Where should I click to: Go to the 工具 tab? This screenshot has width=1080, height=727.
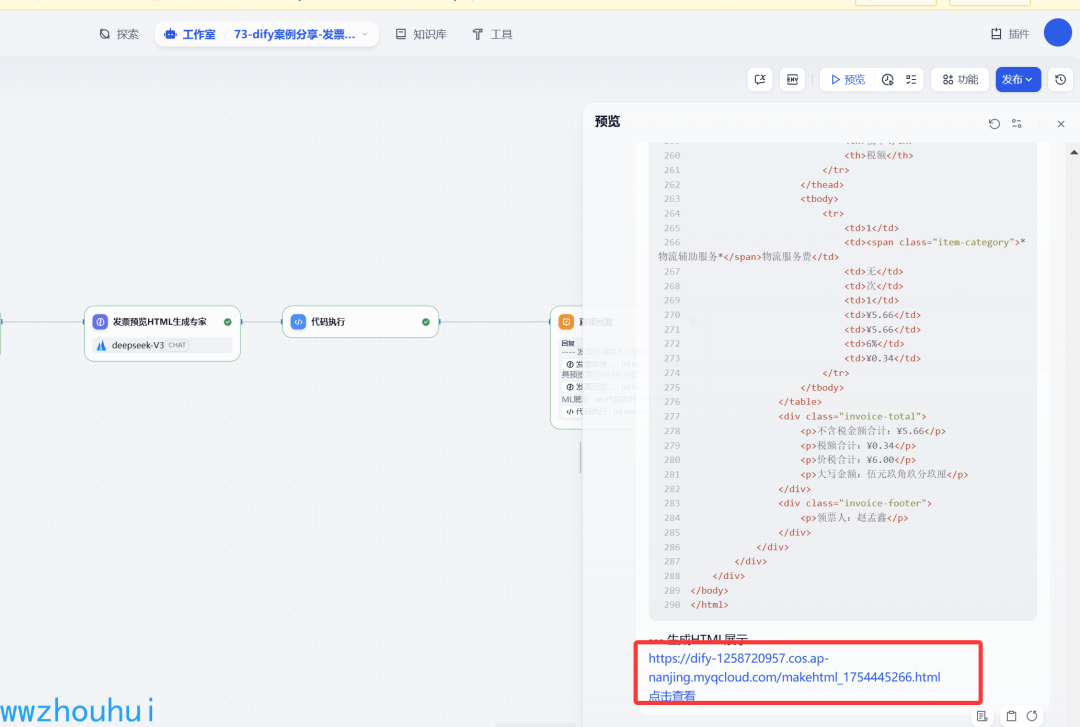click(x=492, y=34)
